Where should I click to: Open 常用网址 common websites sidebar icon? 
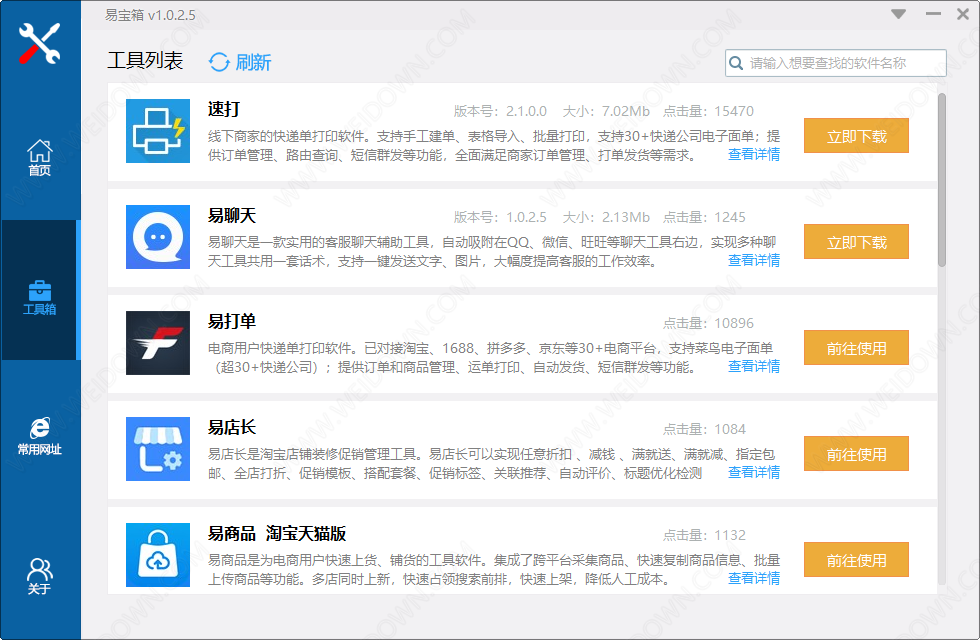39,436
